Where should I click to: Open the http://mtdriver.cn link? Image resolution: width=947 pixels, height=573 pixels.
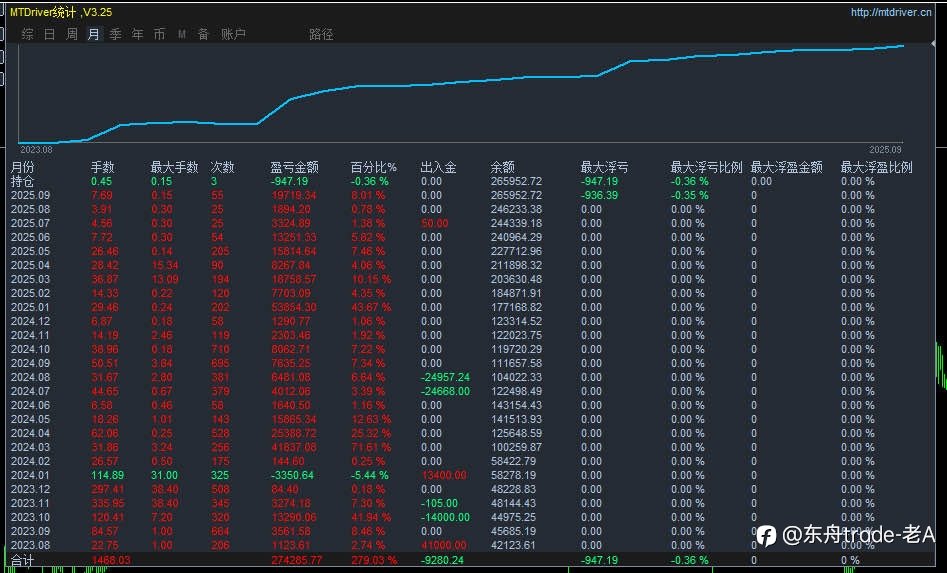(x=891, y=12)
